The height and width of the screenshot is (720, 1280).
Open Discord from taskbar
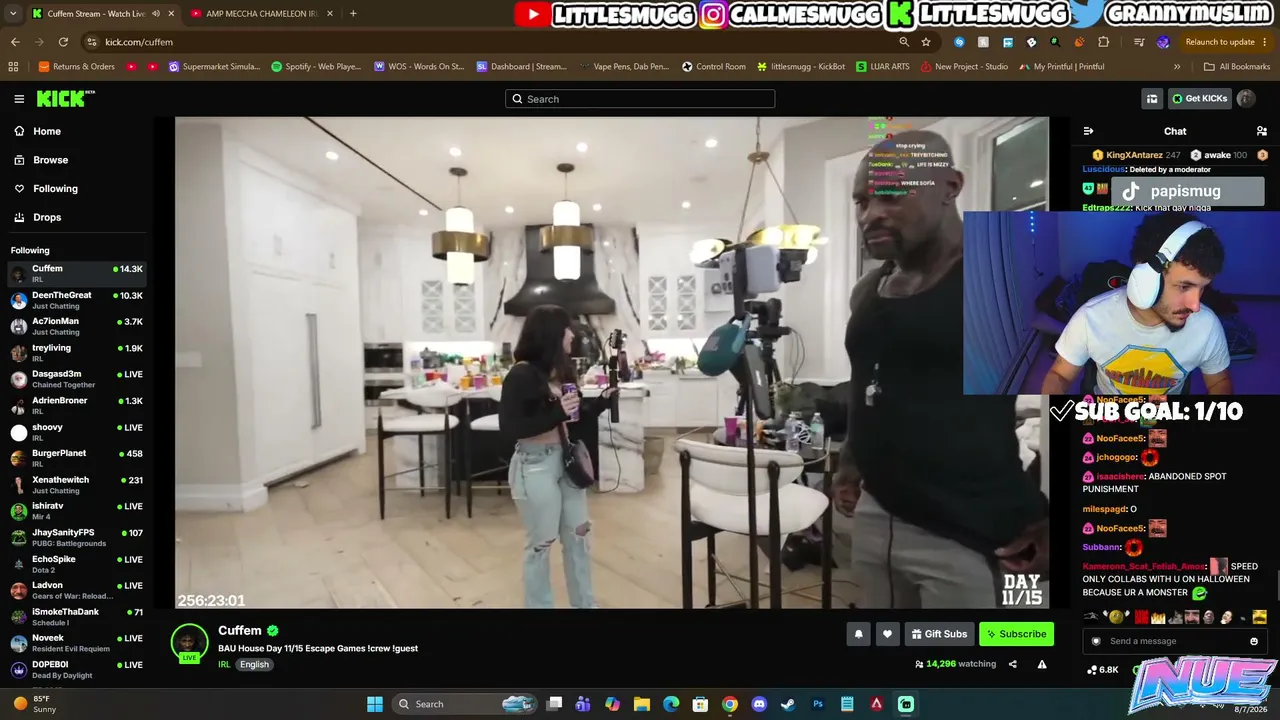pos(759,704)
